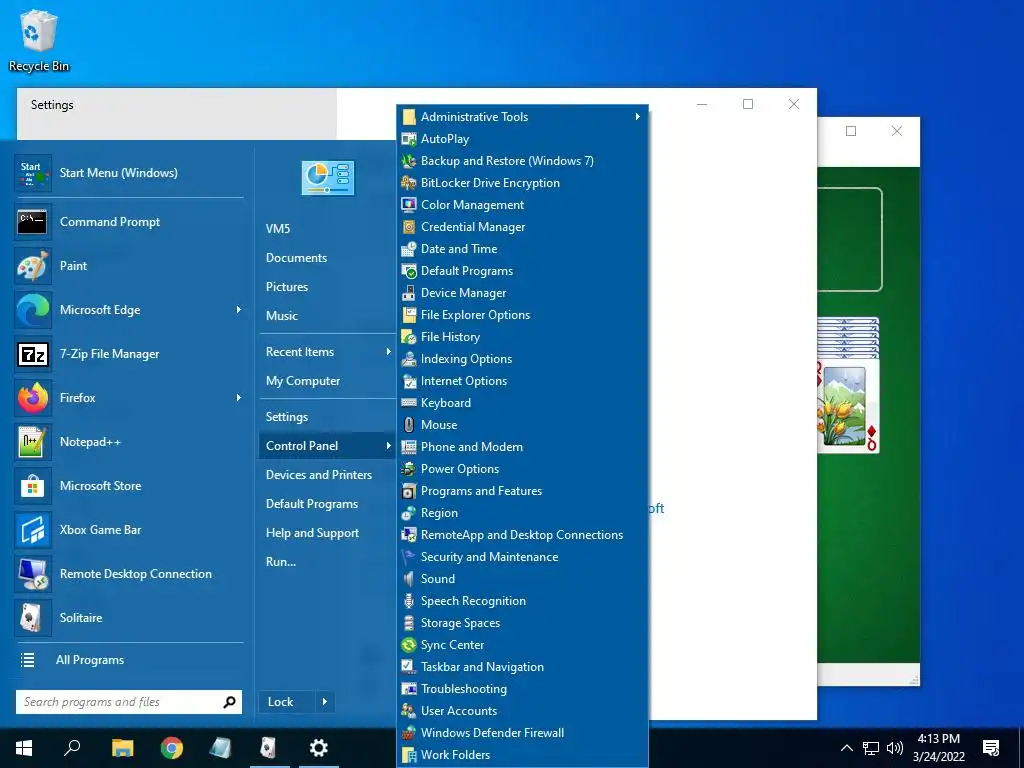1024x768 pixels.
Task: Click the VM5 user name link
Action: coord(278,229)
